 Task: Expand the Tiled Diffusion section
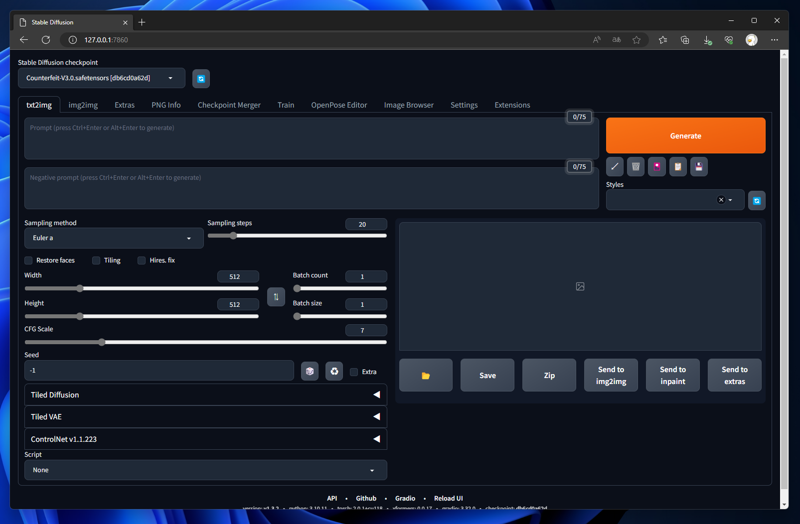point(206,395)
